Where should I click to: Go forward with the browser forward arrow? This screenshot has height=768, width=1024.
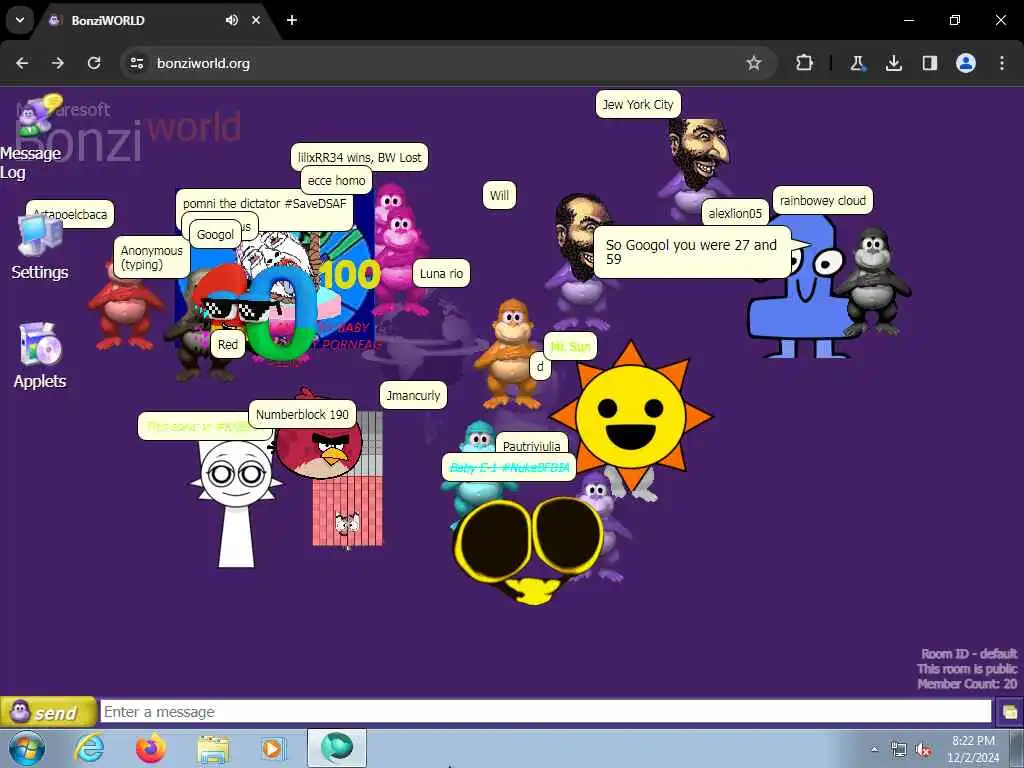(58, 63)
